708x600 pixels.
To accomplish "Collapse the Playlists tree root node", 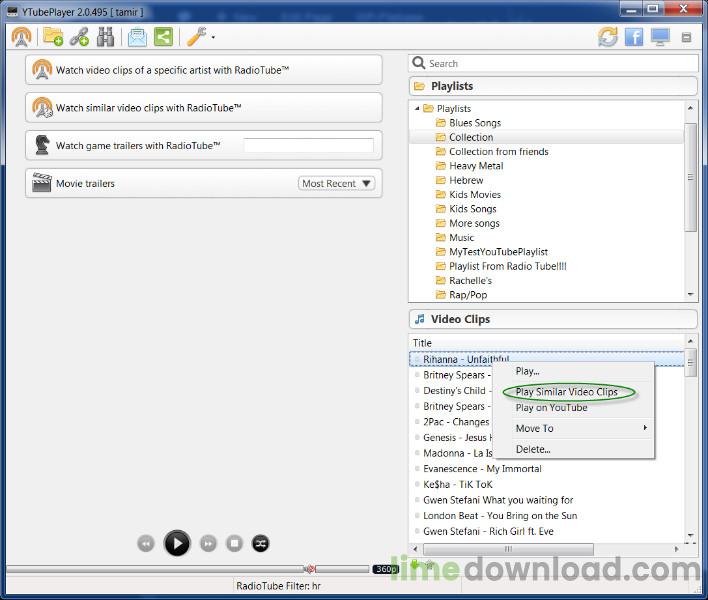I will point(416,108).
